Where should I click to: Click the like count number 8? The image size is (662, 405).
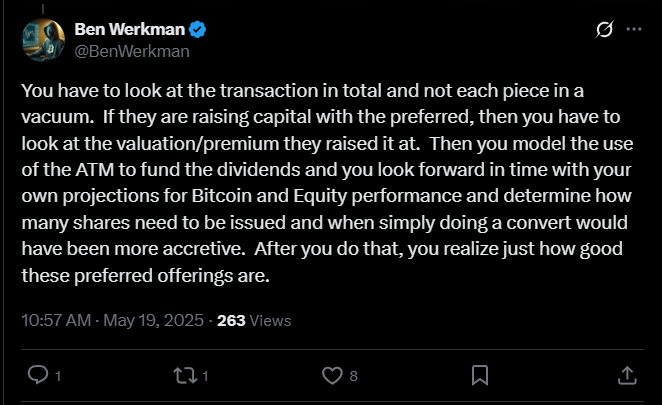click(x=353, y=376)
